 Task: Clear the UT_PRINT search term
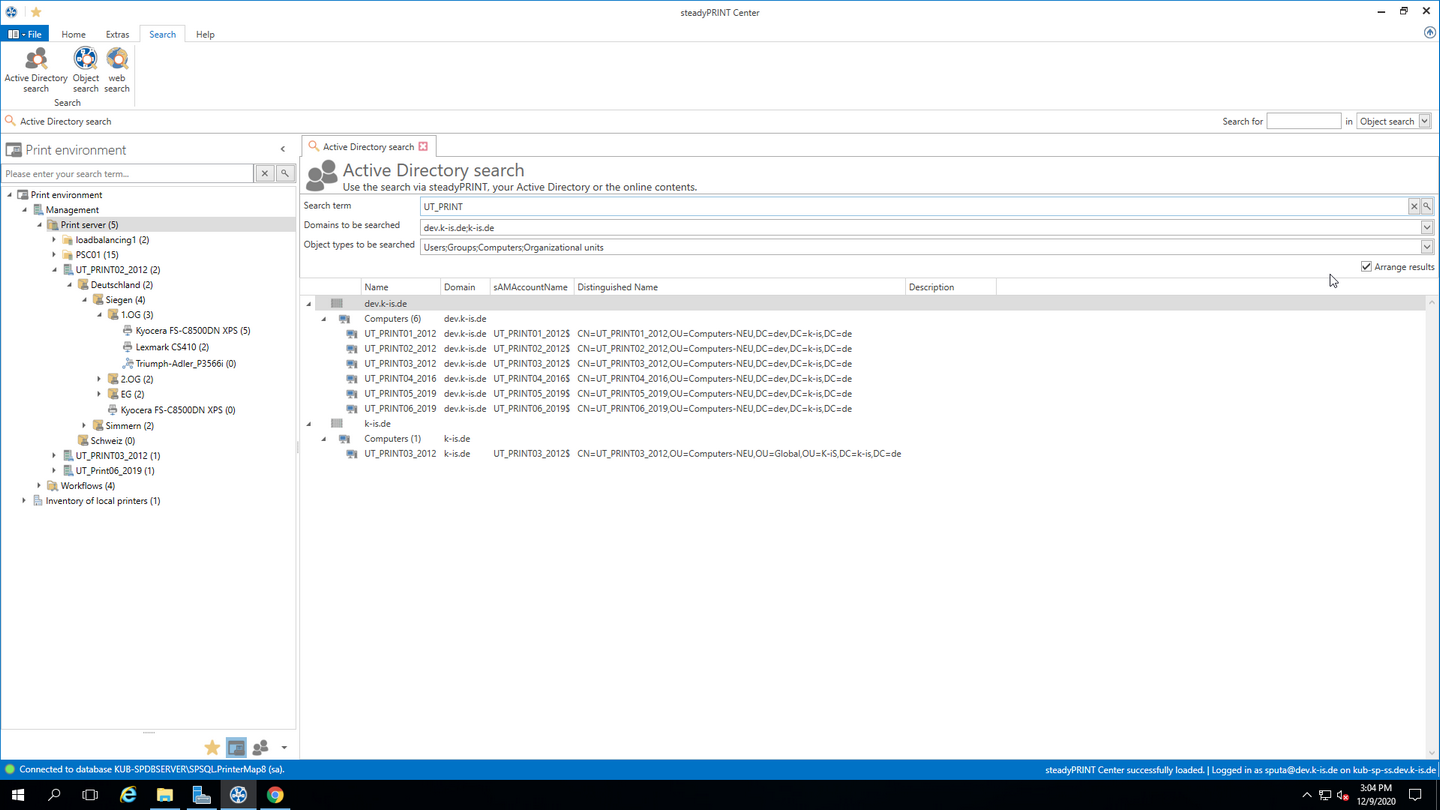coord(1414,206)
